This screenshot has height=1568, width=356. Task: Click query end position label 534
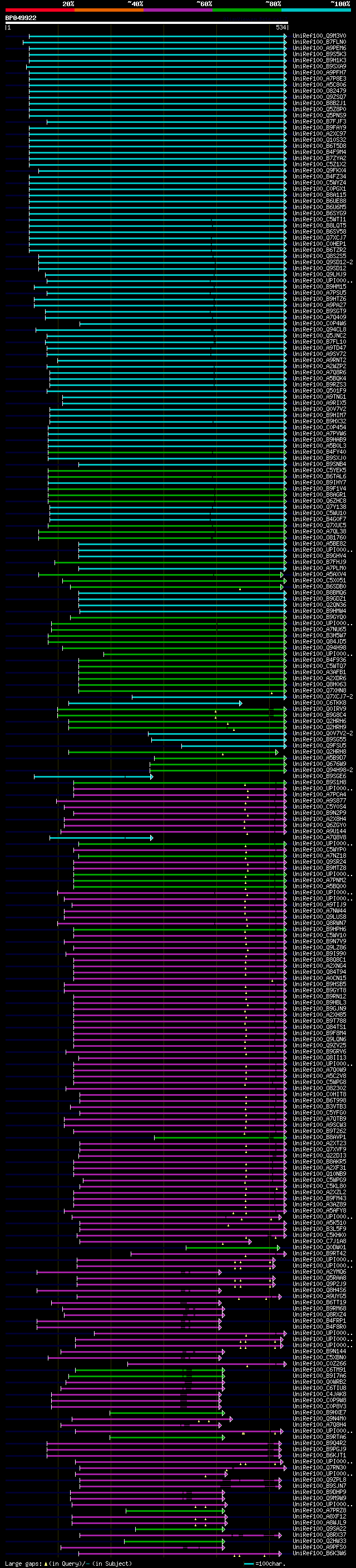click(x=280, y=27)
